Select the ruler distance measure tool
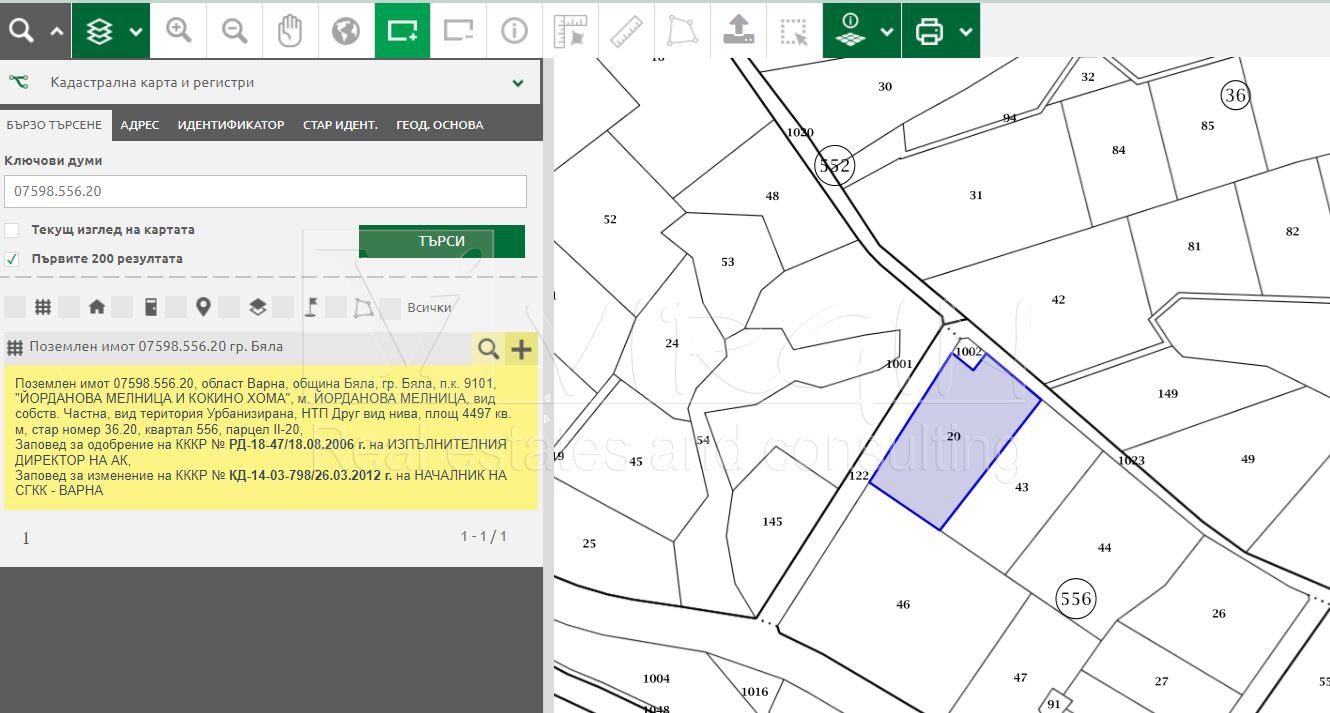The width and height of the screenshot is (1330, 713). coord(626,30)
